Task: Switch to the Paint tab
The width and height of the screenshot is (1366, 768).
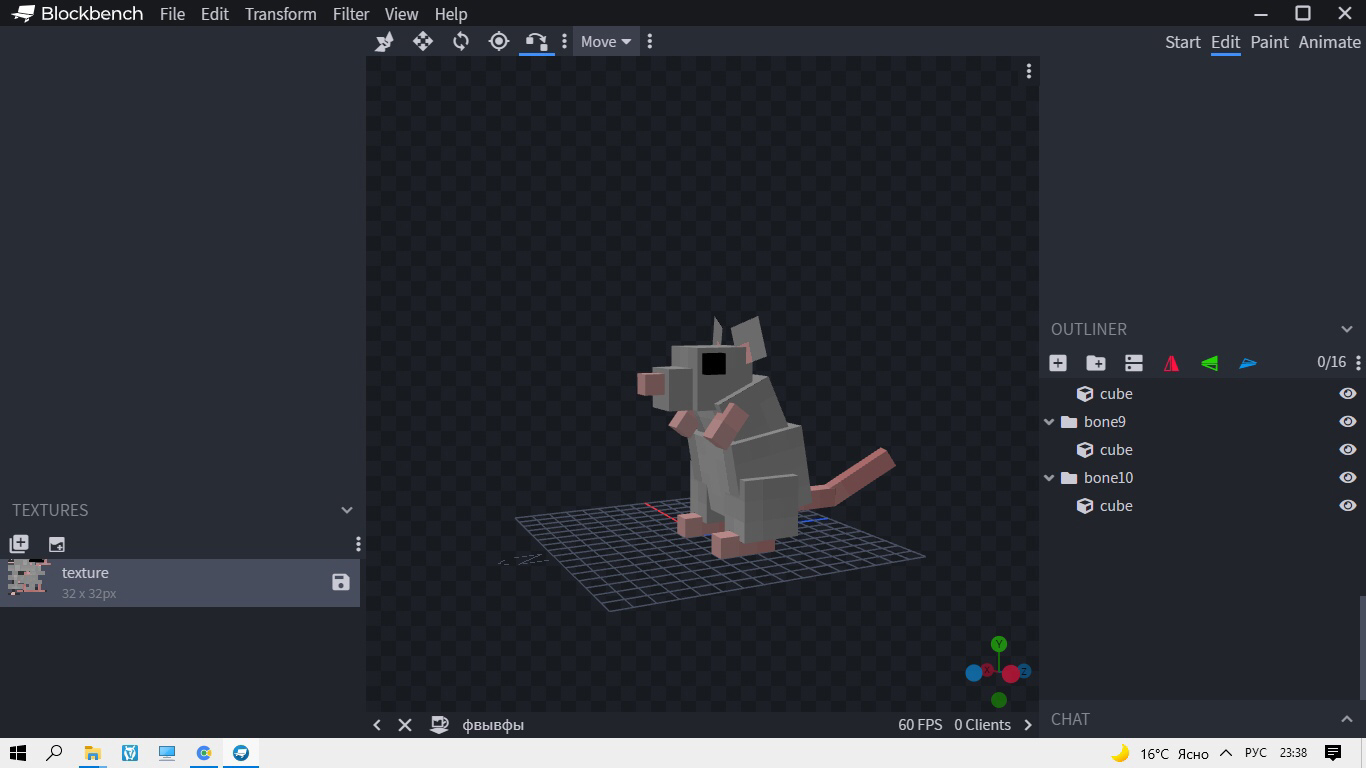Action: (x=1269, y=42)
